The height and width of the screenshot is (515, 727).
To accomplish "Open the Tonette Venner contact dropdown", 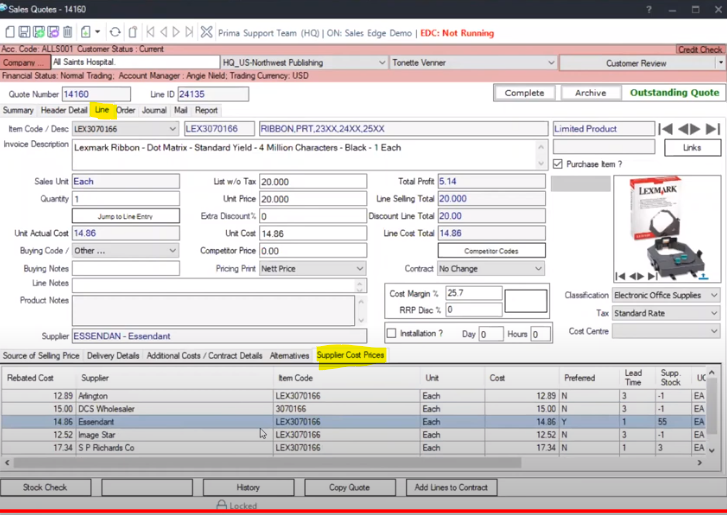I will point(551,63).
